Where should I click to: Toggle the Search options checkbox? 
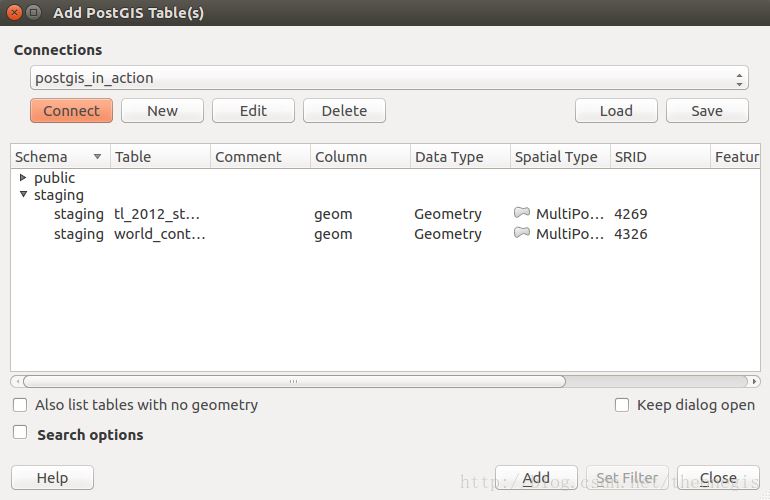[x=20, y=432]
